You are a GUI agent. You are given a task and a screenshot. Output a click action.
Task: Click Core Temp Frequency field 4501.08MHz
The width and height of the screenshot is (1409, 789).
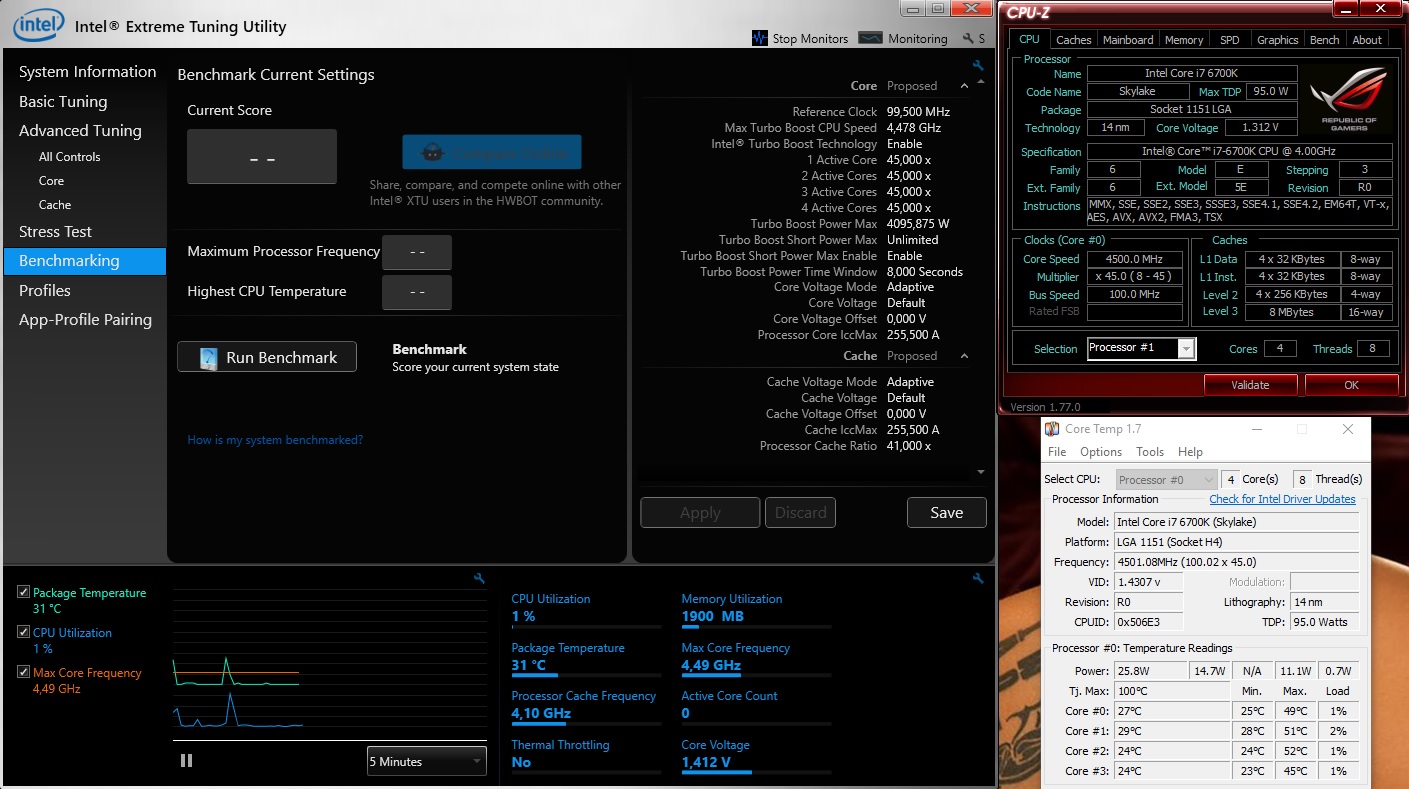click(1236, 562)
